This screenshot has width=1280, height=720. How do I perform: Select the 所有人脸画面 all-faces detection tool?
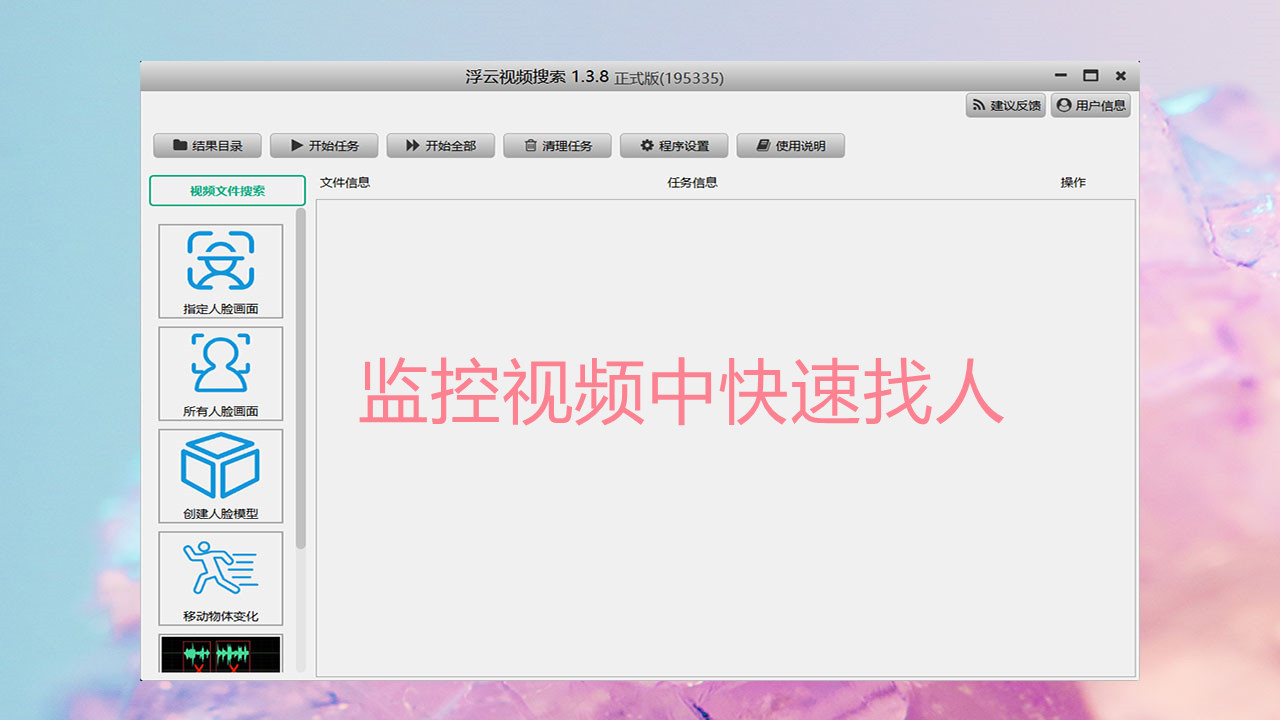(x=220, y=372)
